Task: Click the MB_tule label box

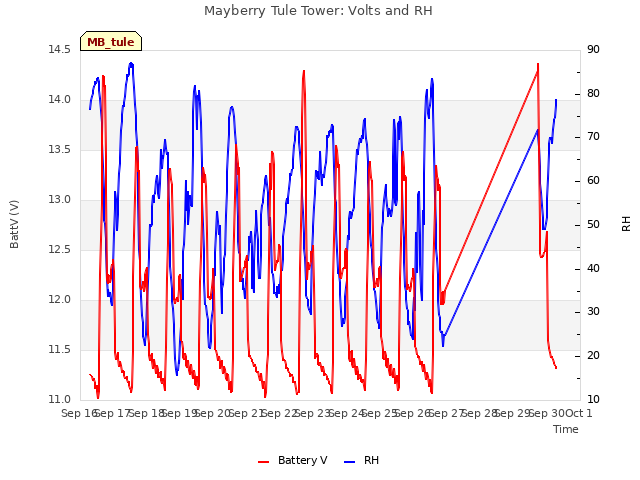Action: pos(111,41)
